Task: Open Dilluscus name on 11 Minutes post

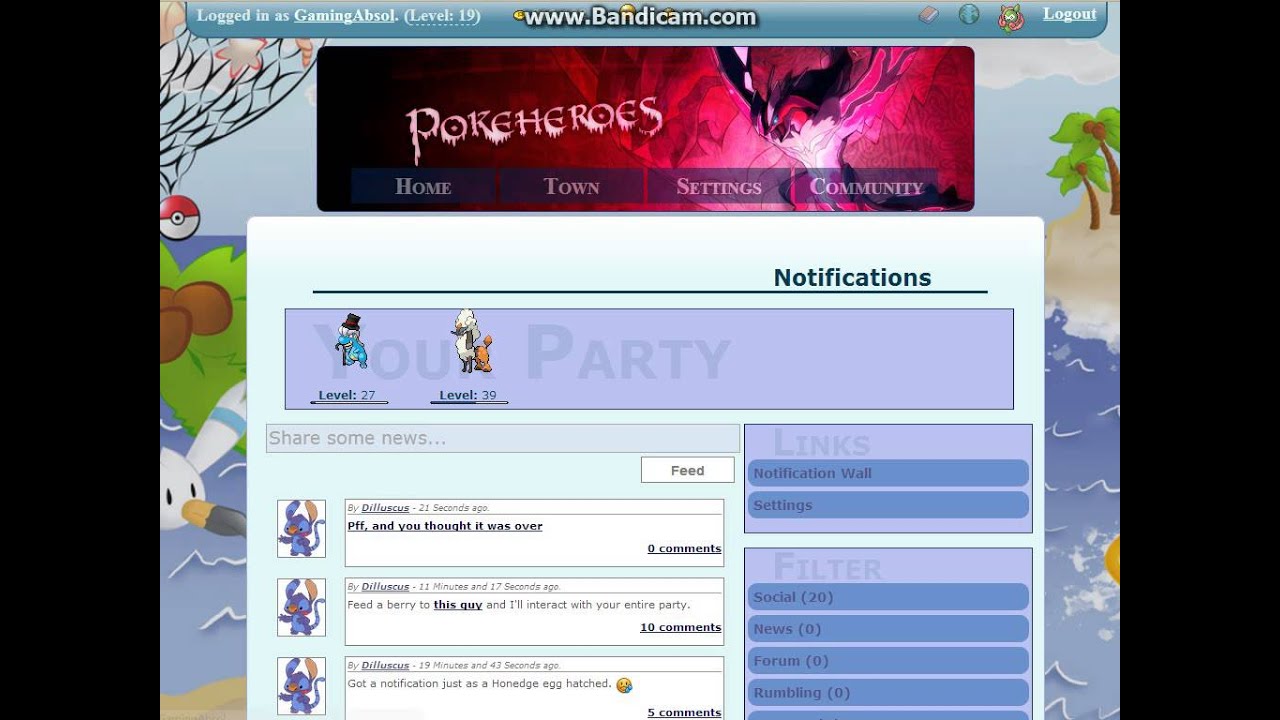Action: [385, 587]
